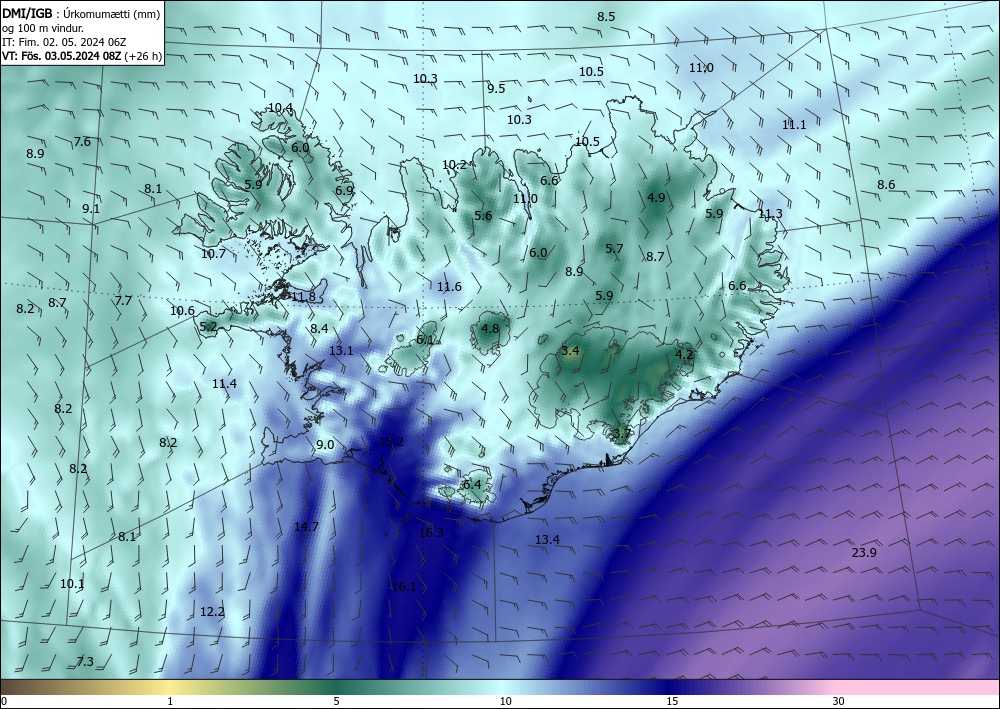Click the 10.1 value on the map
1000x709 pixels.
tap(72, 584)
